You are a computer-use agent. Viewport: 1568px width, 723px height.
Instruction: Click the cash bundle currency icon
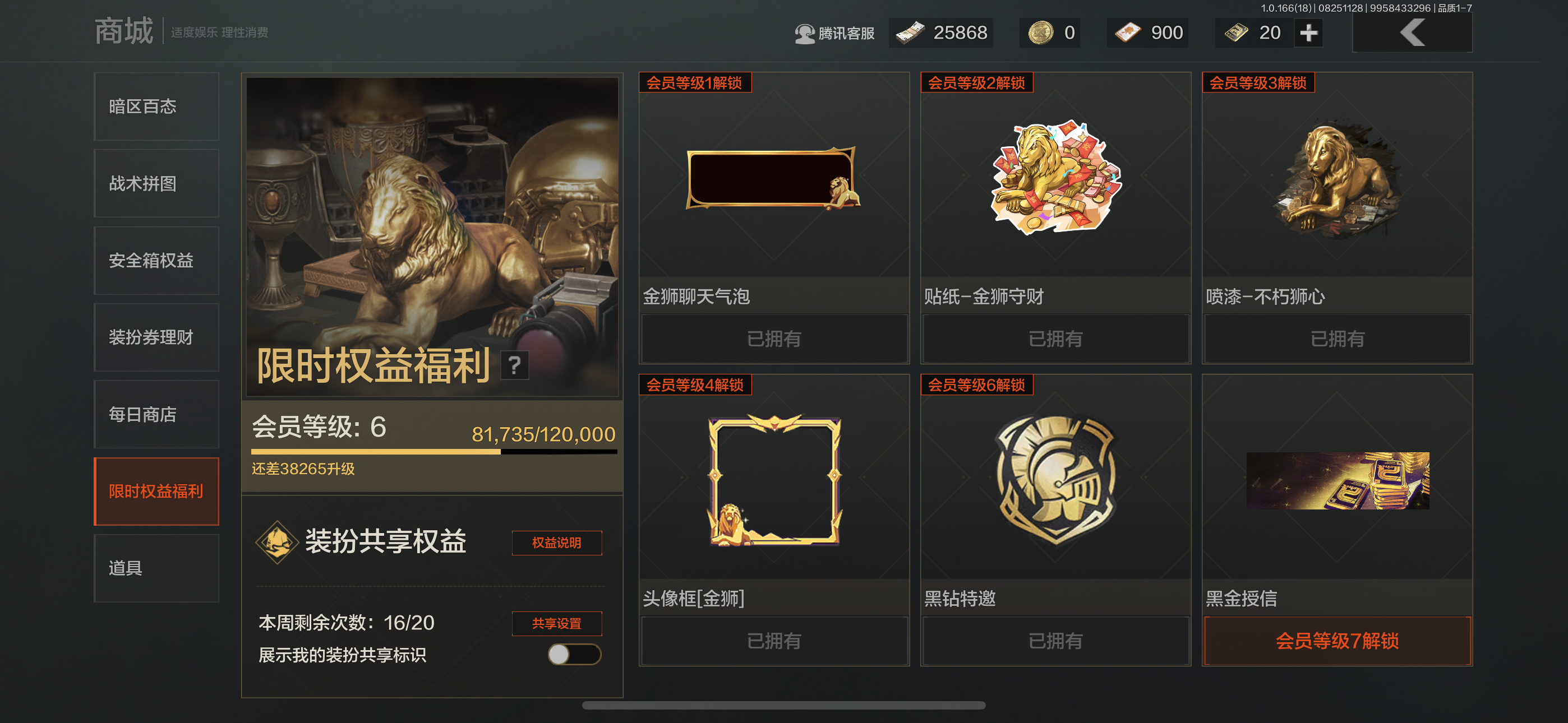[910, 33]
